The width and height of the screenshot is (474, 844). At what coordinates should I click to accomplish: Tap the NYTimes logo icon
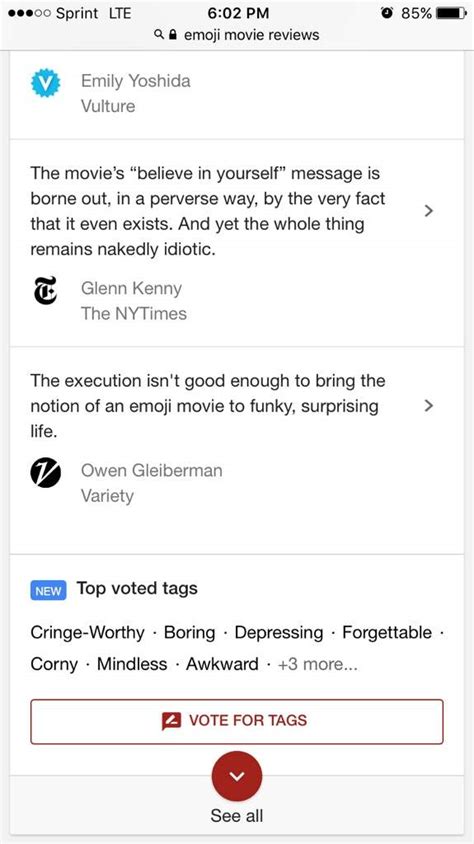(x=45, y=291)
